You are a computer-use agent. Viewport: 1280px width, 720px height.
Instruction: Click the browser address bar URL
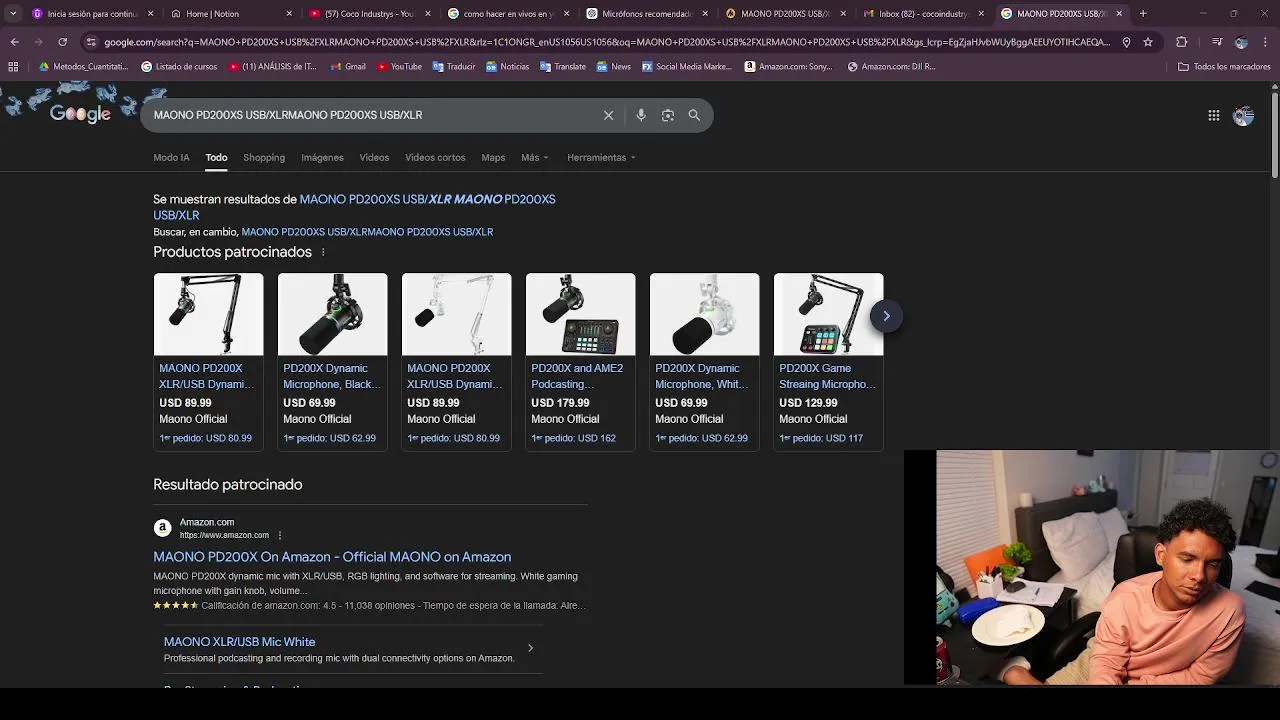point(606,42)
